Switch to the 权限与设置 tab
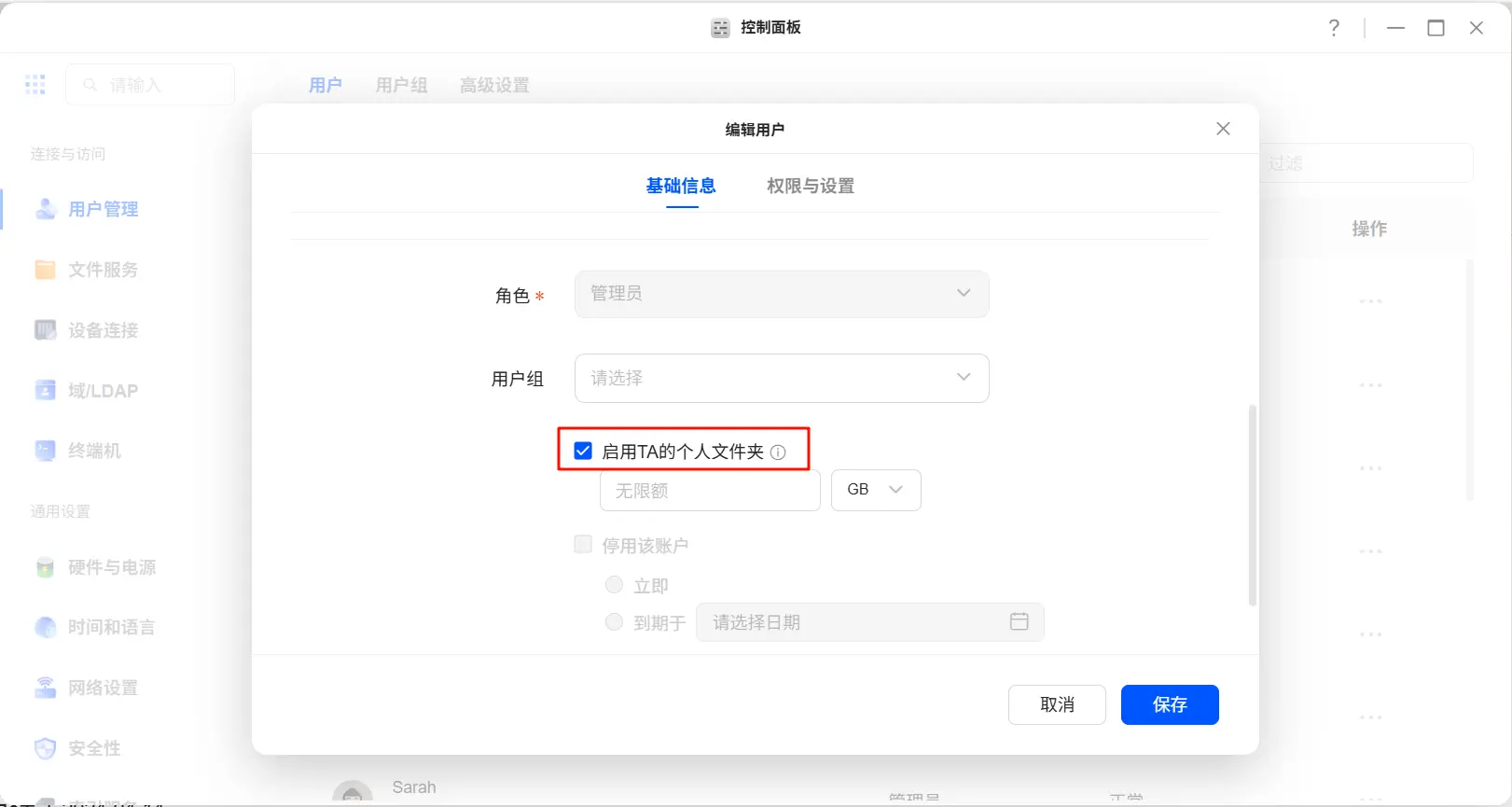 click(x=810, y=186)
